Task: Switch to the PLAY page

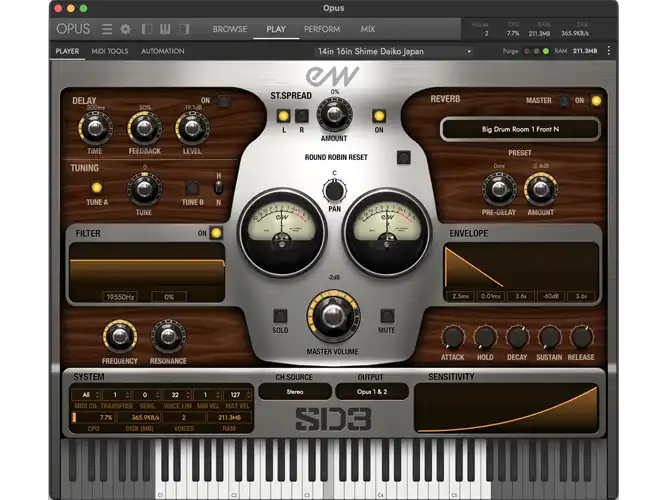Action: 276,29
